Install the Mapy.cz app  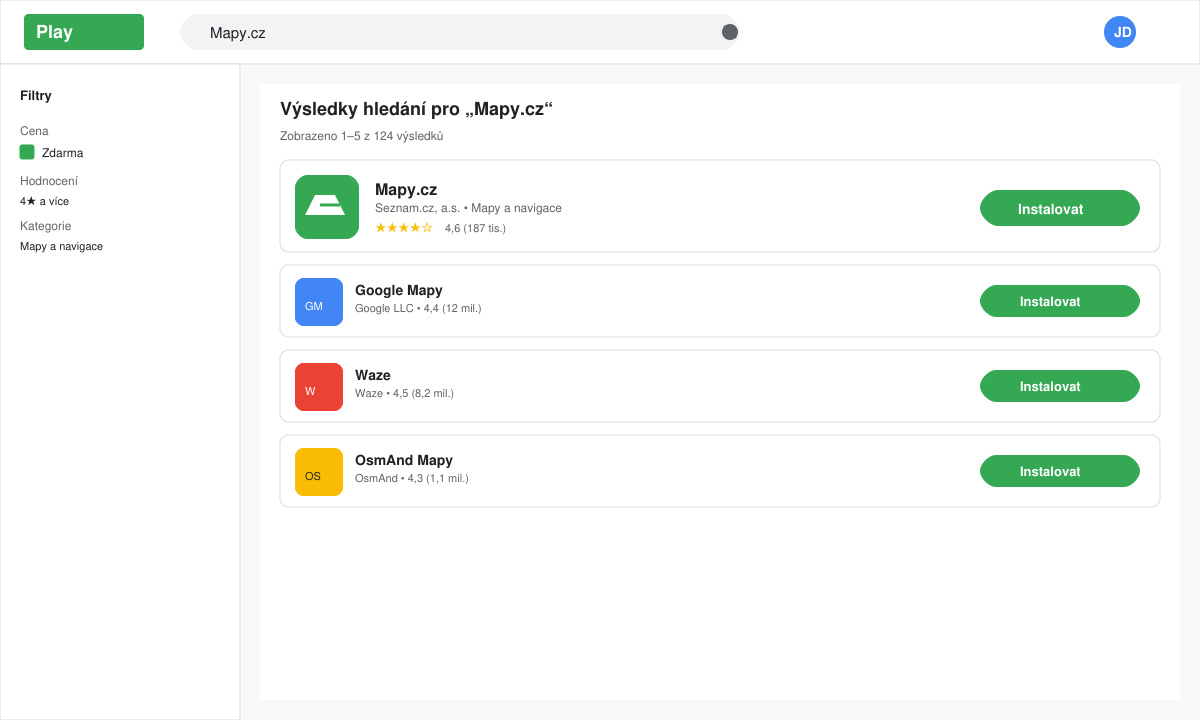[x=1060, y=208]
